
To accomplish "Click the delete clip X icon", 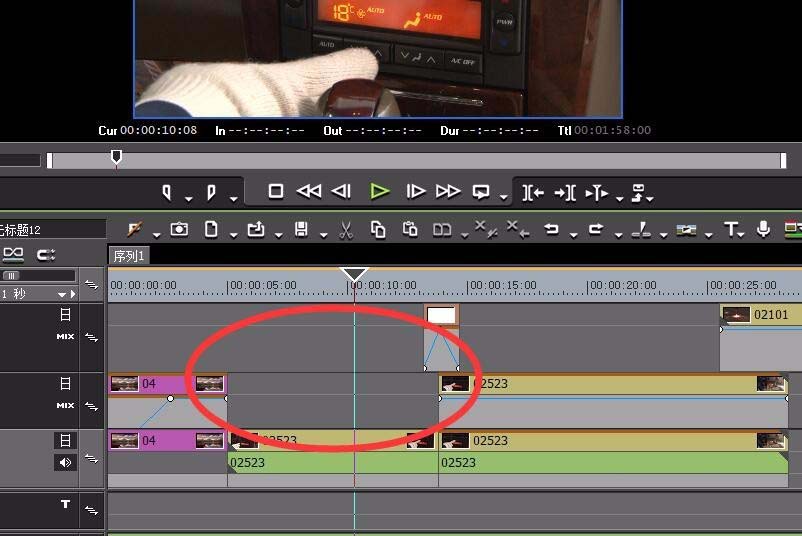I will (x=485, y=229).
